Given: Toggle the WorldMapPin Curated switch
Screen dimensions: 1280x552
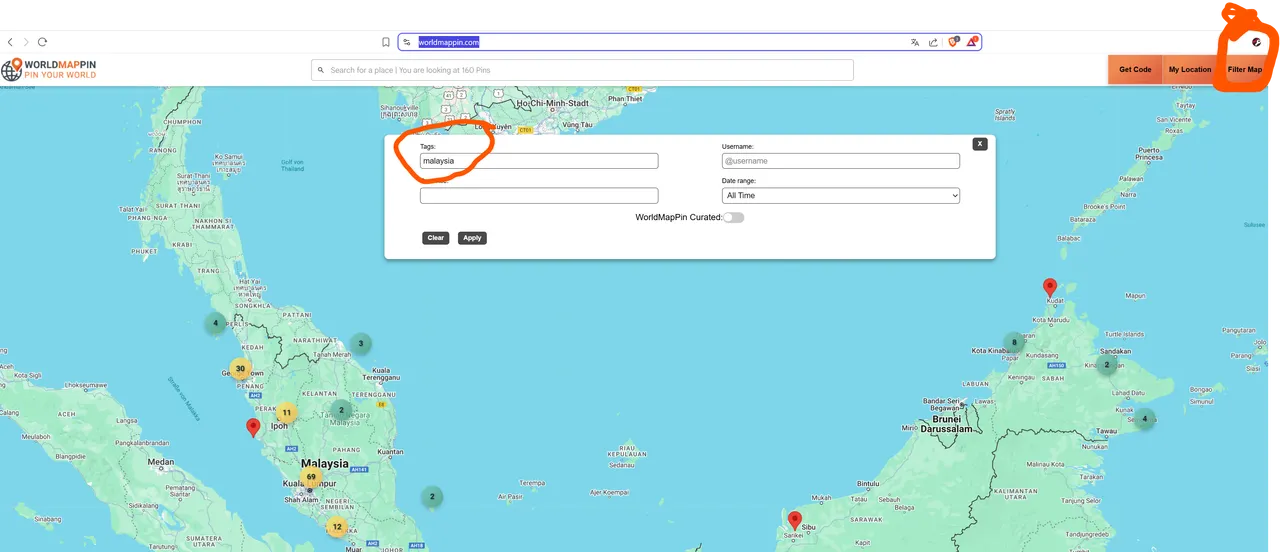Looking at the screenshot, I should click(x=733, y=217).
